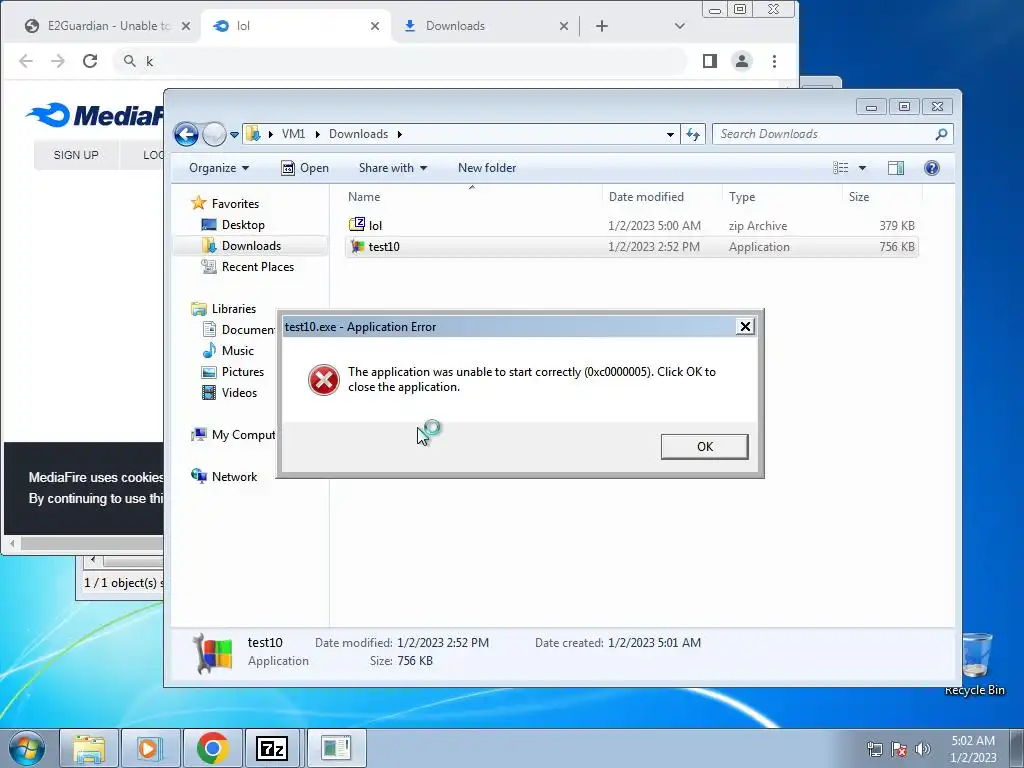Open the Chrome tab search dropdown
Viewport: 1024px width, 768px height.
(679, 26)
